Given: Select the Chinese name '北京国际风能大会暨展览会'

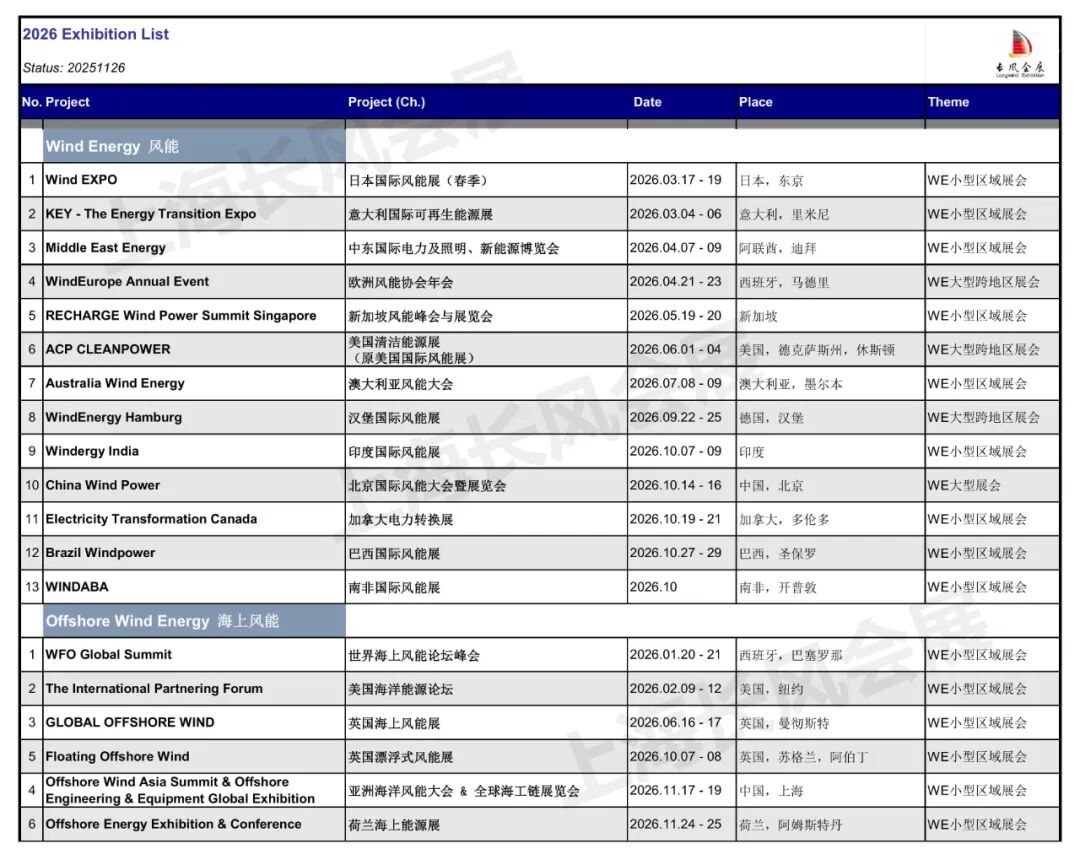Looking at the screenshot, I should 427,485.
